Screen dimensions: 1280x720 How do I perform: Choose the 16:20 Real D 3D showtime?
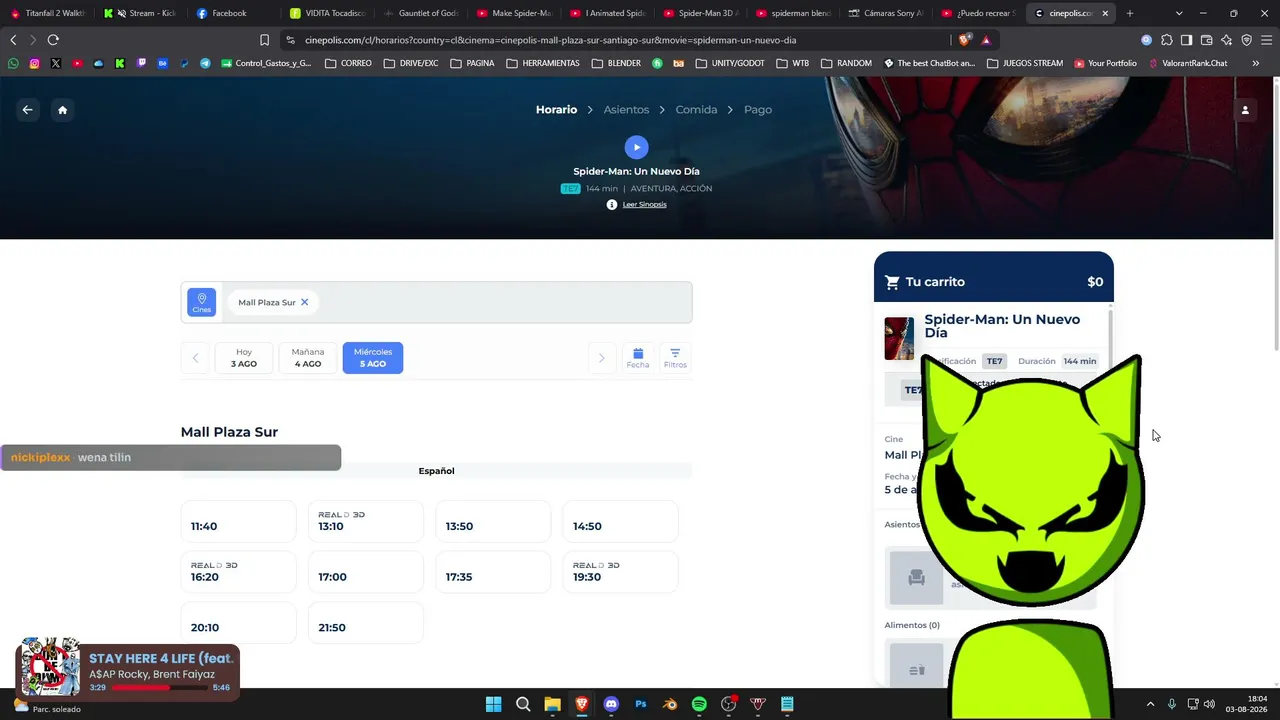[238, 573]
